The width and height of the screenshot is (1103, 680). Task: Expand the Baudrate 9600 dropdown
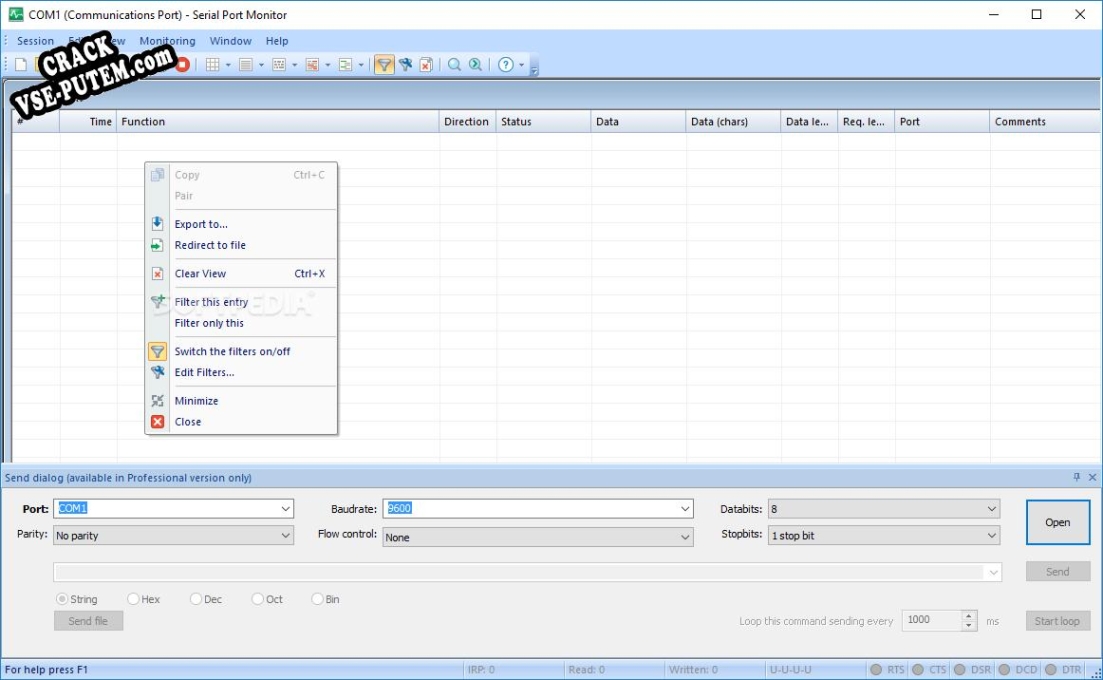(684, 508)
